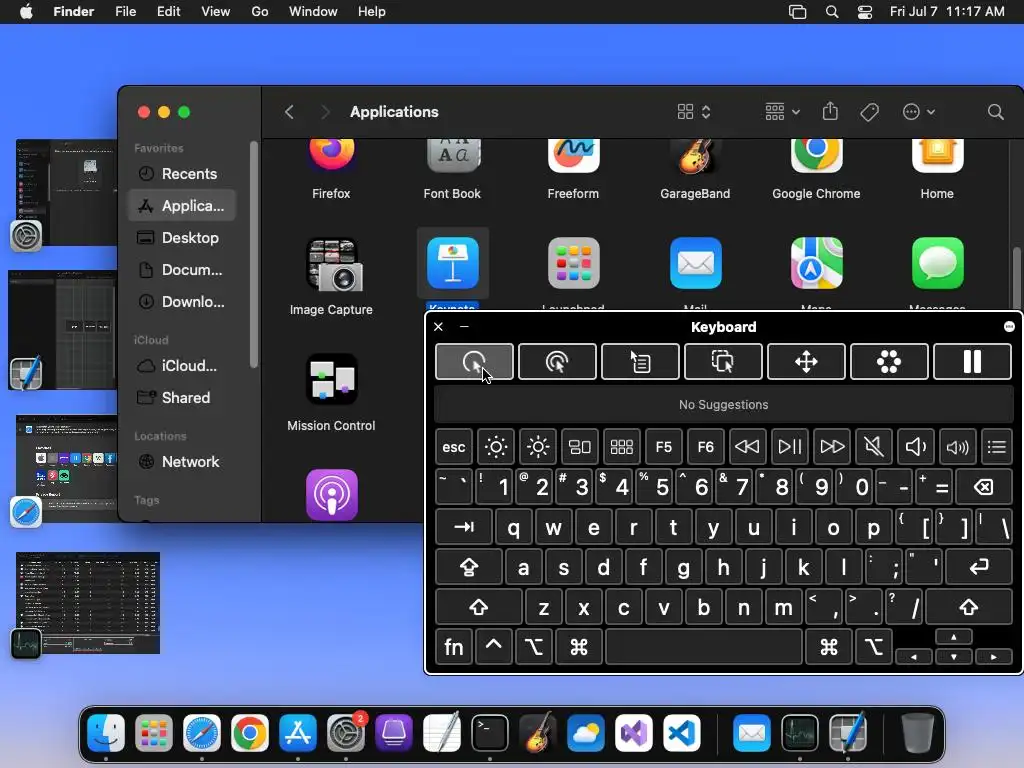This screenshot has height=768, width=1024.
Task: Open the Finder menu in menu bar
Action: point(74,12)
